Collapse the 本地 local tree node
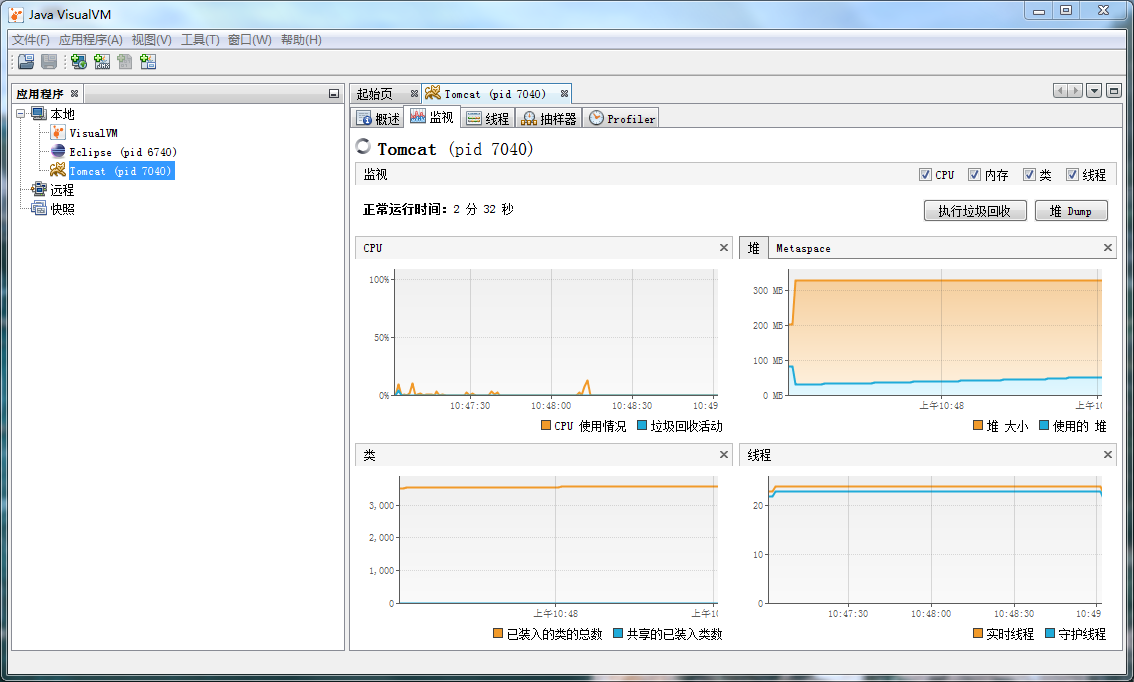 pyautogui.click(x=21, y=114)
